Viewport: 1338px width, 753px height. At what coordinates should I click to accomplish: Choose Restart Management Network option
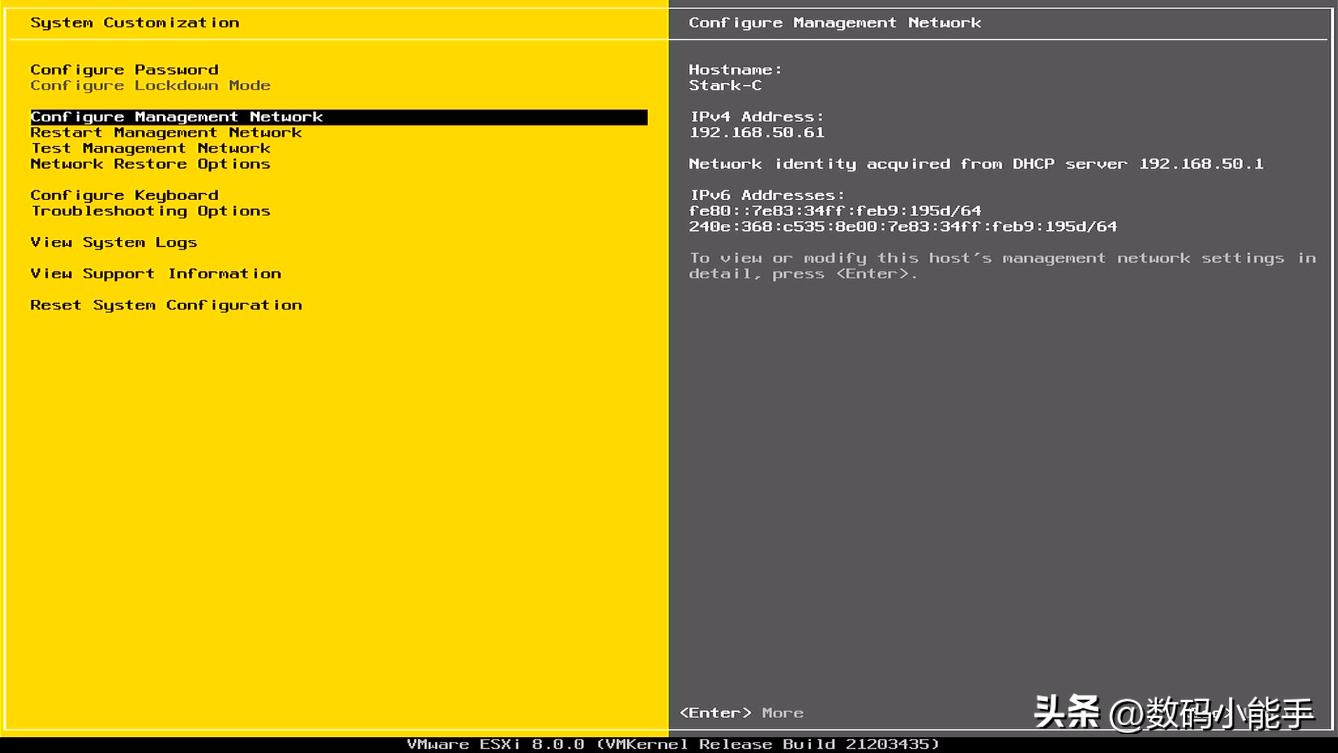pos(166,132)
